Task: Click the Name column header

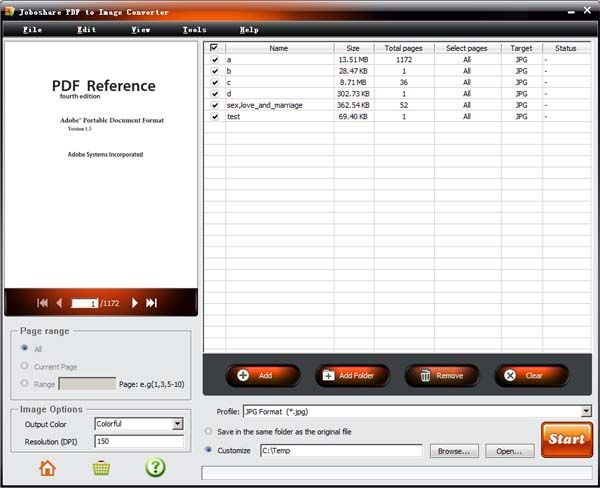Action: coord(279,48)
